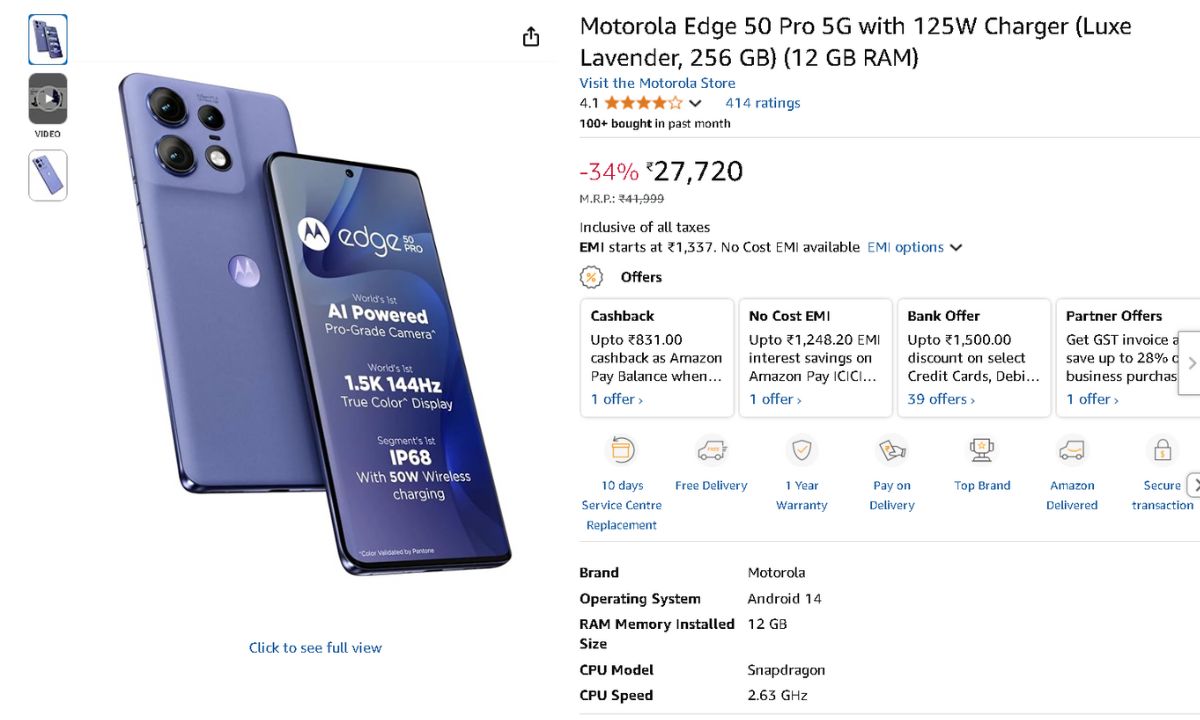Viewport: 1200px width, 720px height.
Task: Click the Top Brand trophy icon
Action: (x=982, y=451)
